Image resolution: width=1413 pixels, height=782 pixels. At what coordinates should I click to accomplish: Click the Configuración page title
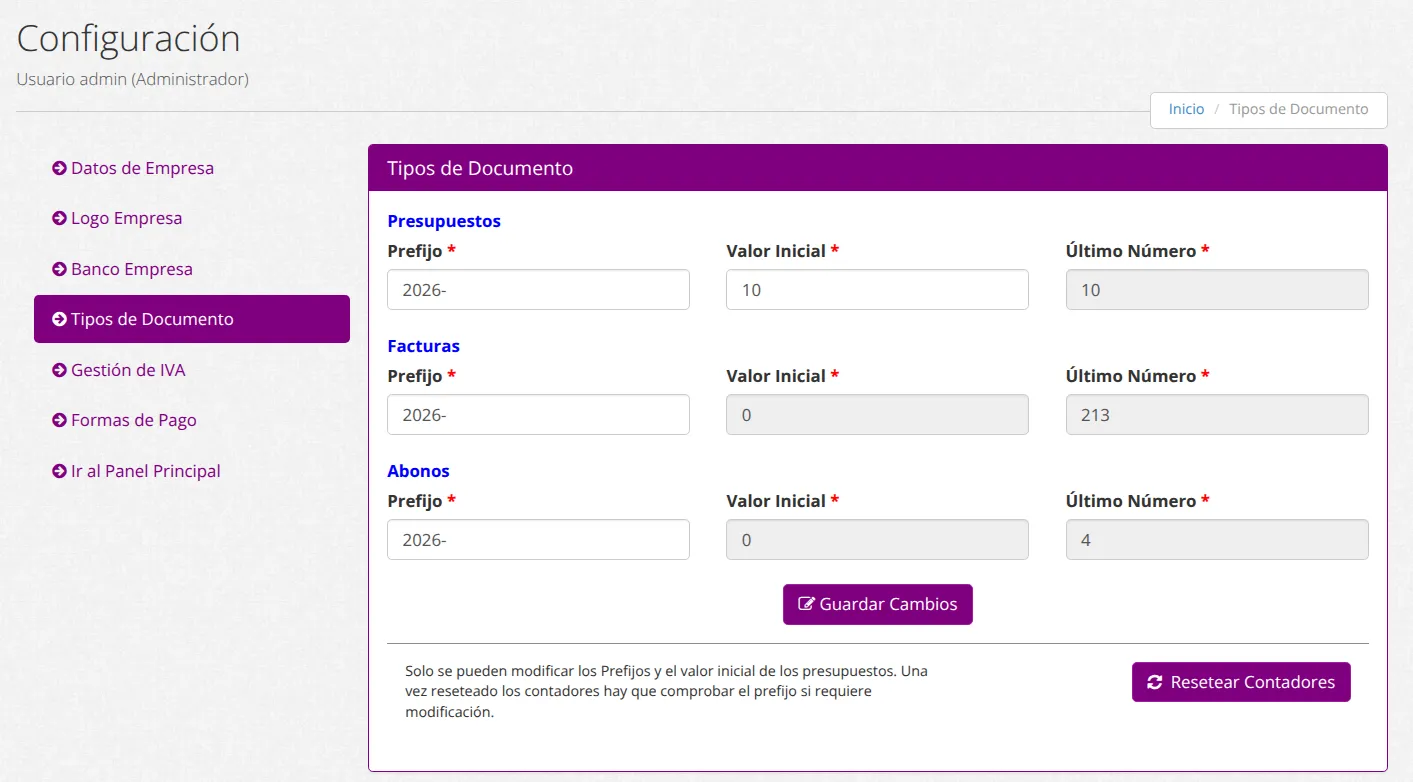point(129,39)
